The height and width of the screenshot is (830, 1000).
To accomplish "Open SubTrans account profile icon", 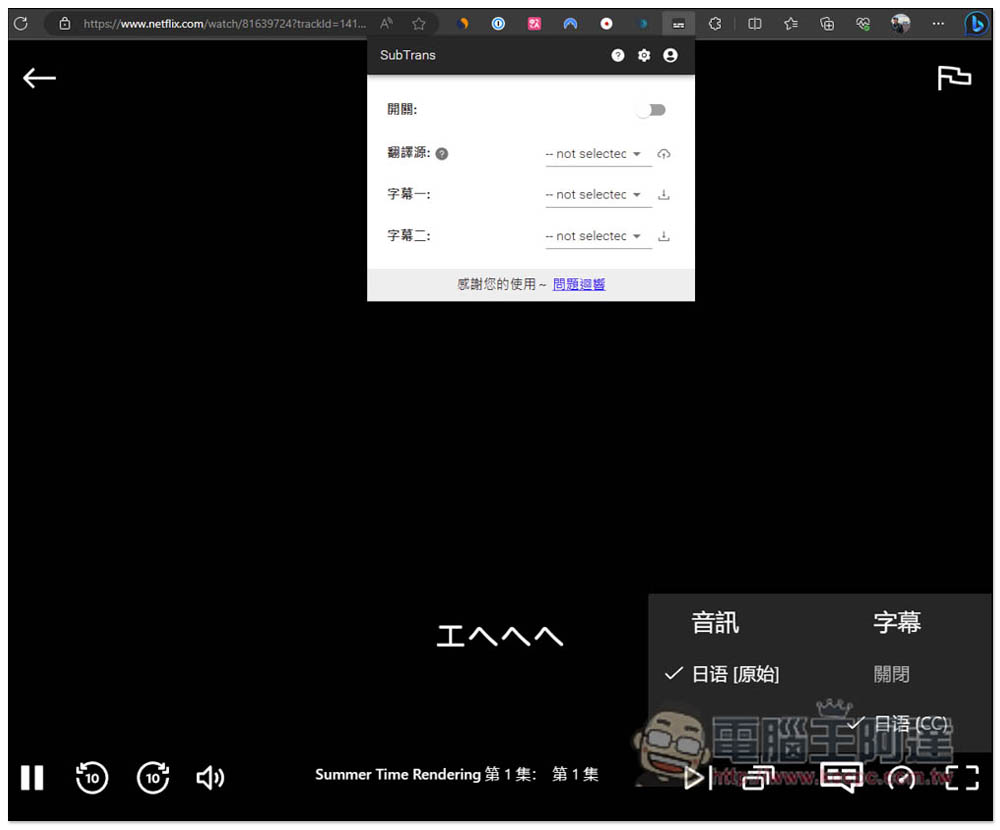I will point(670,56).
